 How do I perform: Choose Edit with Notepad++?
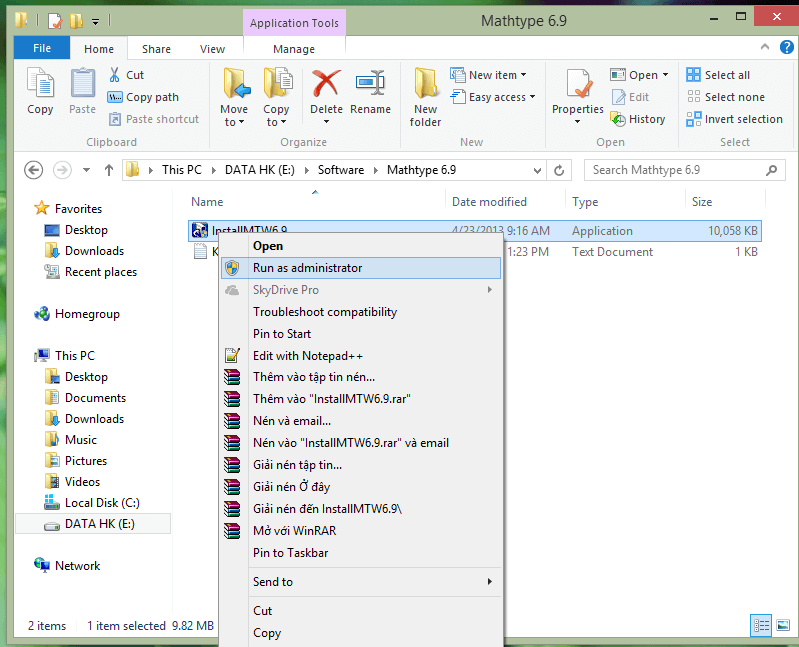point(361,356)
